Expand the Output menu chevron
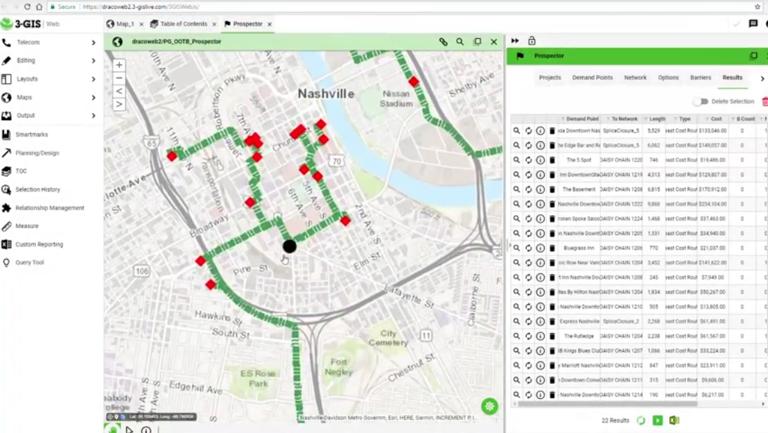Screen dimensions: 768x433 pos(93,116)
